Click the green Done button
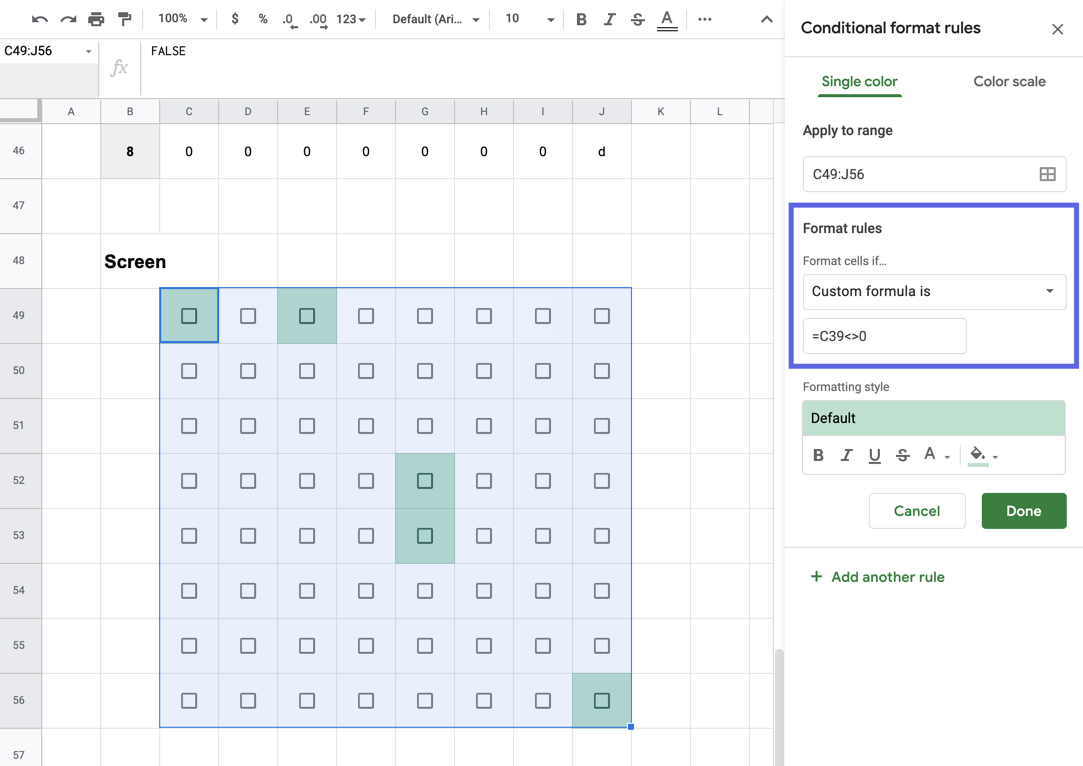The image size is (1083, 766). tap(1024, 511)
